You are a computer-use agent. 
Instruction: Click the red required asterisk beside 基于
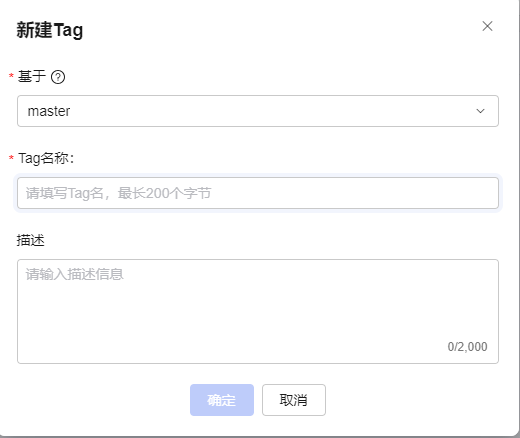[x=11, y=76]
